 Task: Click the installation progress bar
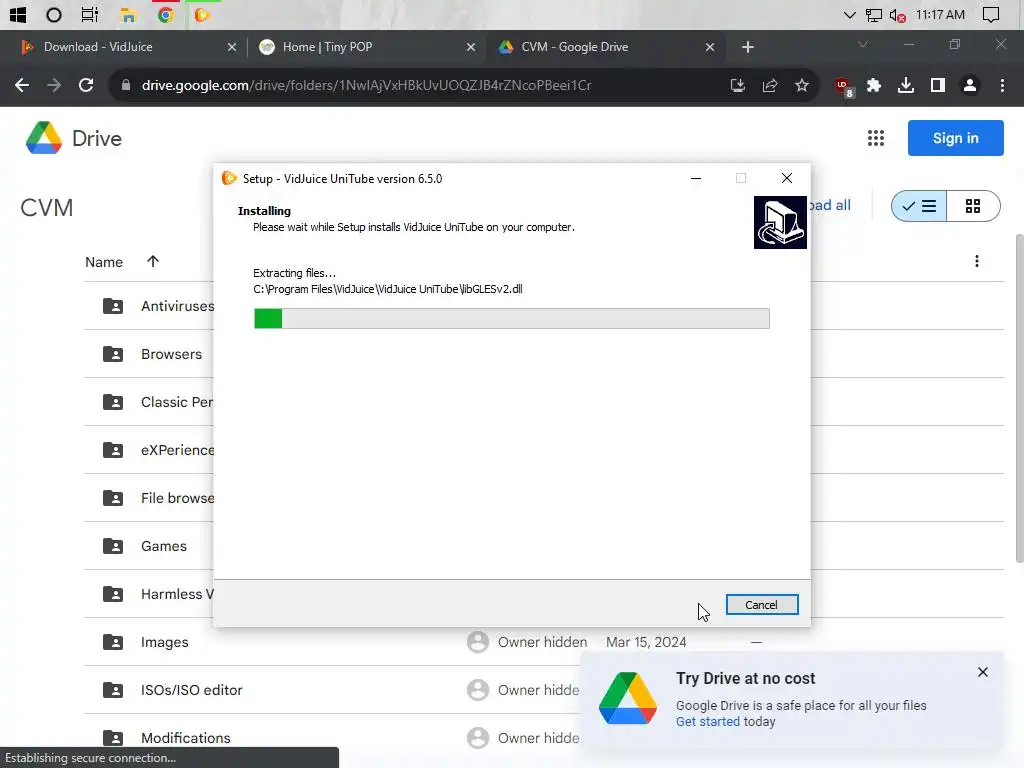coord(511,319)
